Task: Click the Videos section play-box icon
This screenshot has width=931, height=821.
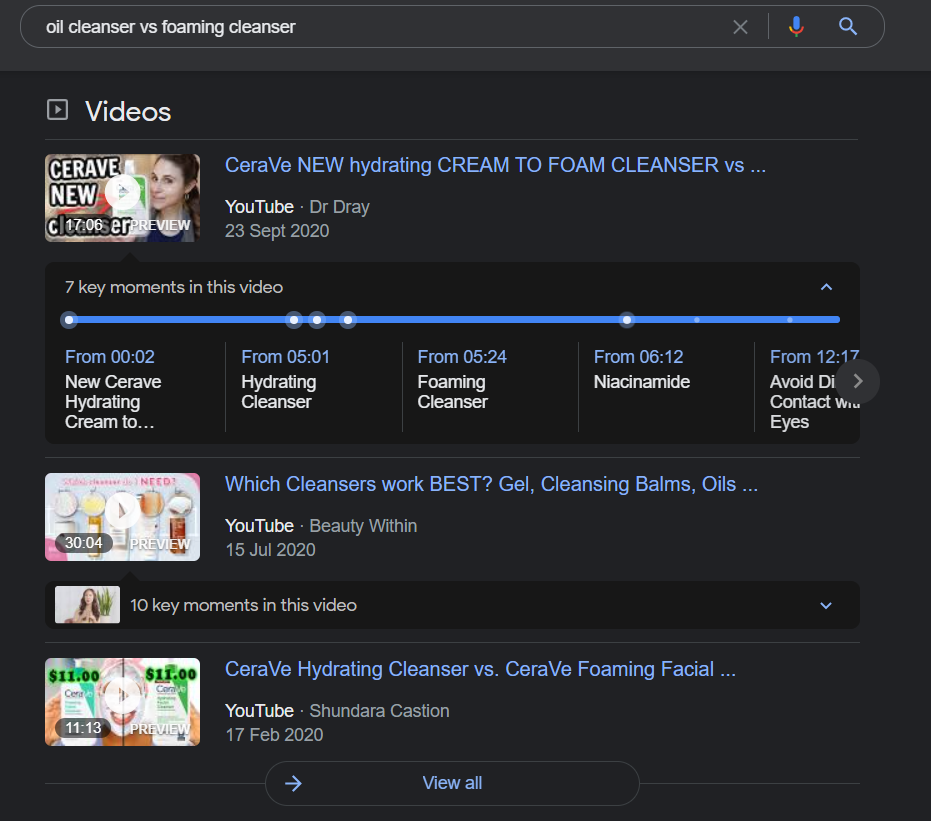Action: (x=58, y=110)
